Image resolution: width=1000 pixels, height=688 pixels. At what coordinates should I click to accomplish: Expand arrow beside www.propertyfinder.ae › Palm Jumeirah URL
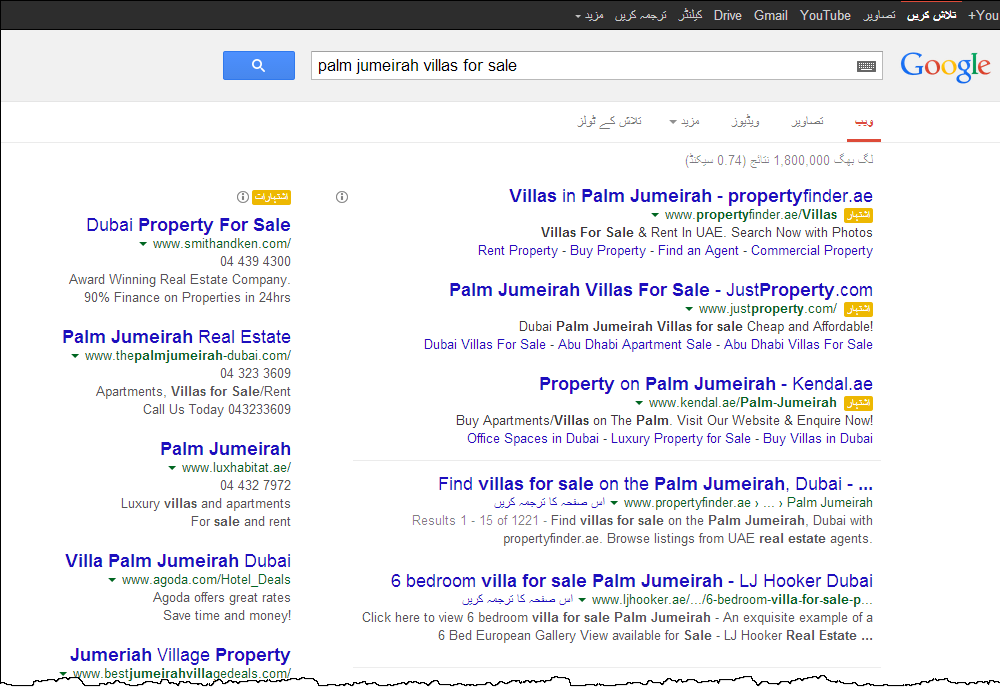[614, 503]
